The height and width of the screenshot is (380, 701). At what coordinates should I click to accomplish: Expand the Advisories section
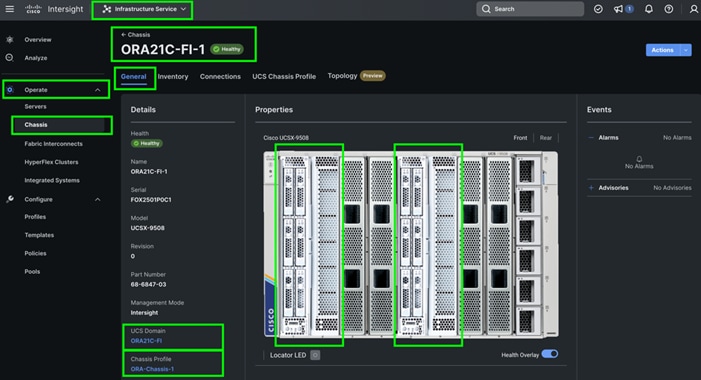(x=591, y=188)
